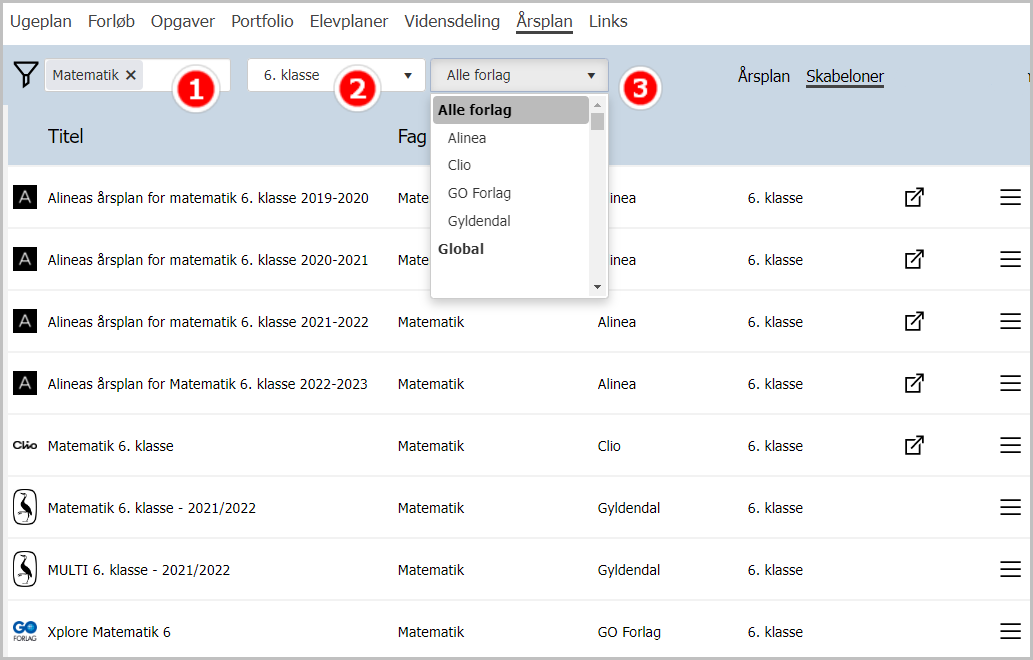This screenshot has width=1033, height=660.
Task: Click the publisher list scrollbar thumb
Action: point(598,122)
